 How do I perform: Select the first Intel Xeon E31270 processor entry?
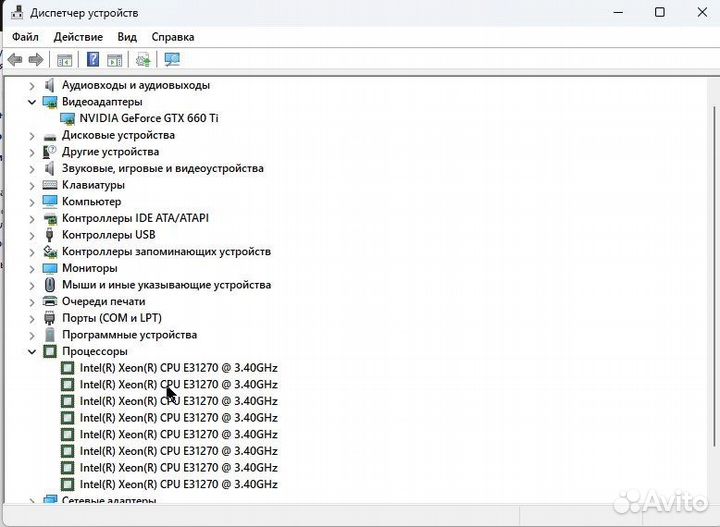pyautogui.click(x=178, y=368)
